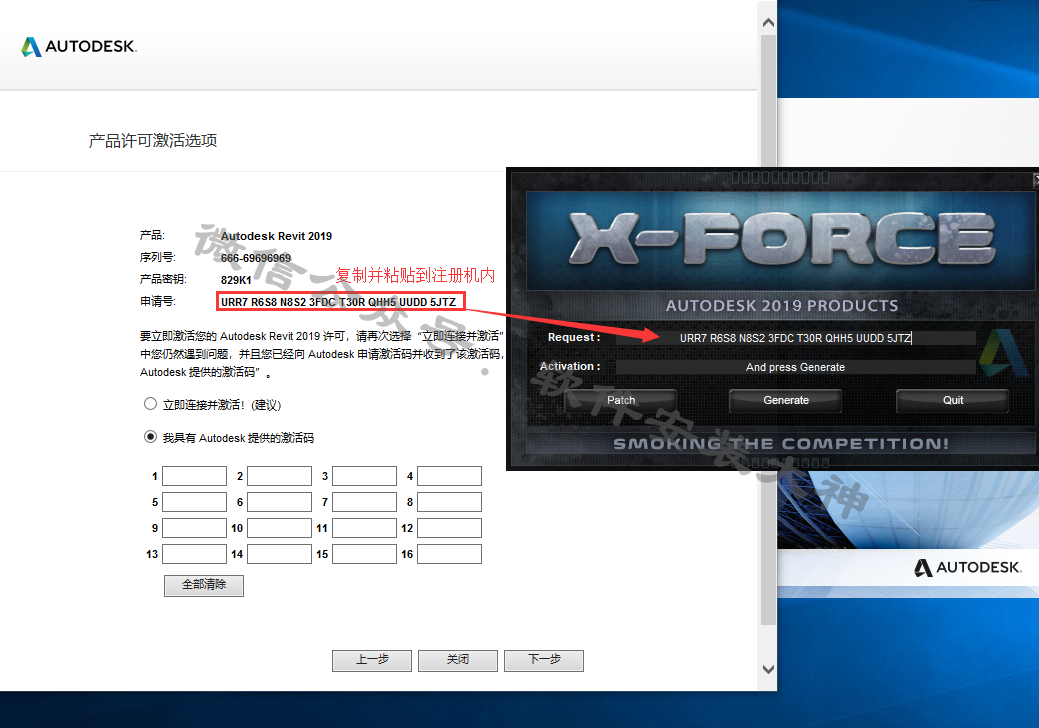Close the X-Force window with its X button
The width and height of the screenshot is (1039, 728).
coord(1036,180)
